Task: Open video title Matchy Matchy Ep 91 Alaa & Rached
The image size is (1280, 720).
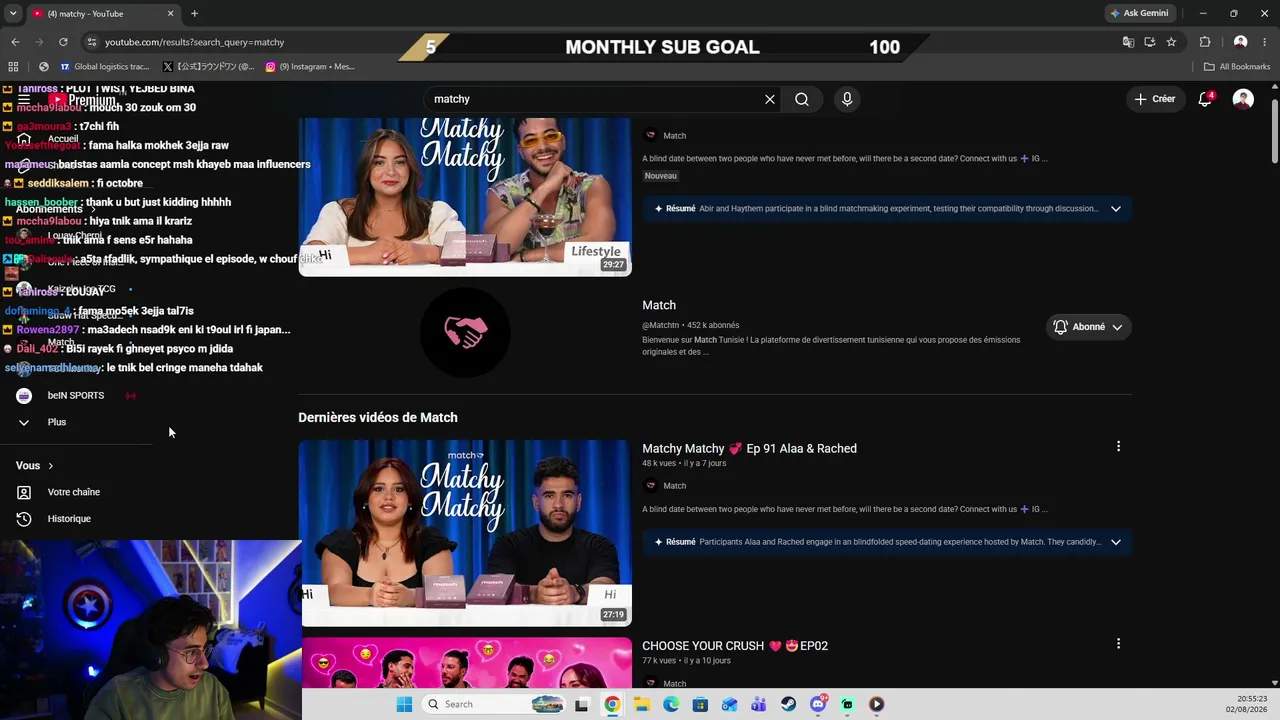Action: [749, 448]
